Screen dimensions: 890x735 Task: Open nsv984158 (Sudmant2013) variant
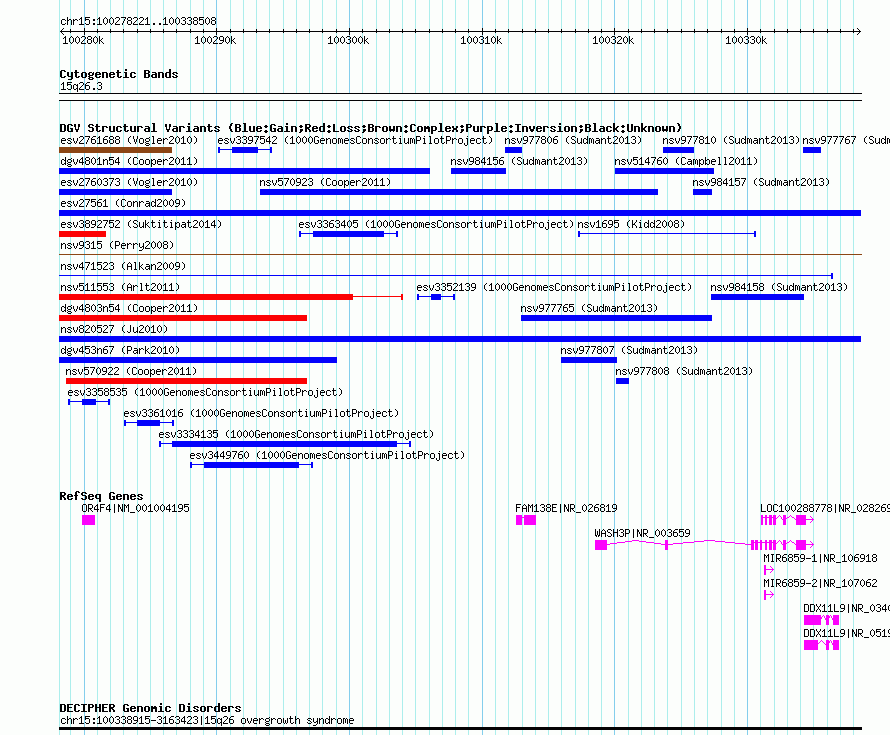point(779,287)
